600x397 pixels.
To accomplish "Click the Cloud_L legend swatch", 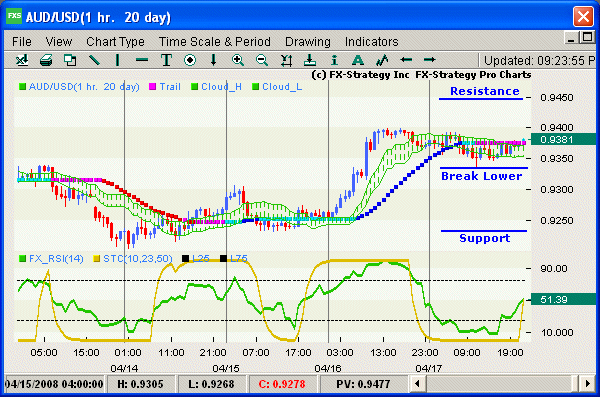I will click(256, 87).
